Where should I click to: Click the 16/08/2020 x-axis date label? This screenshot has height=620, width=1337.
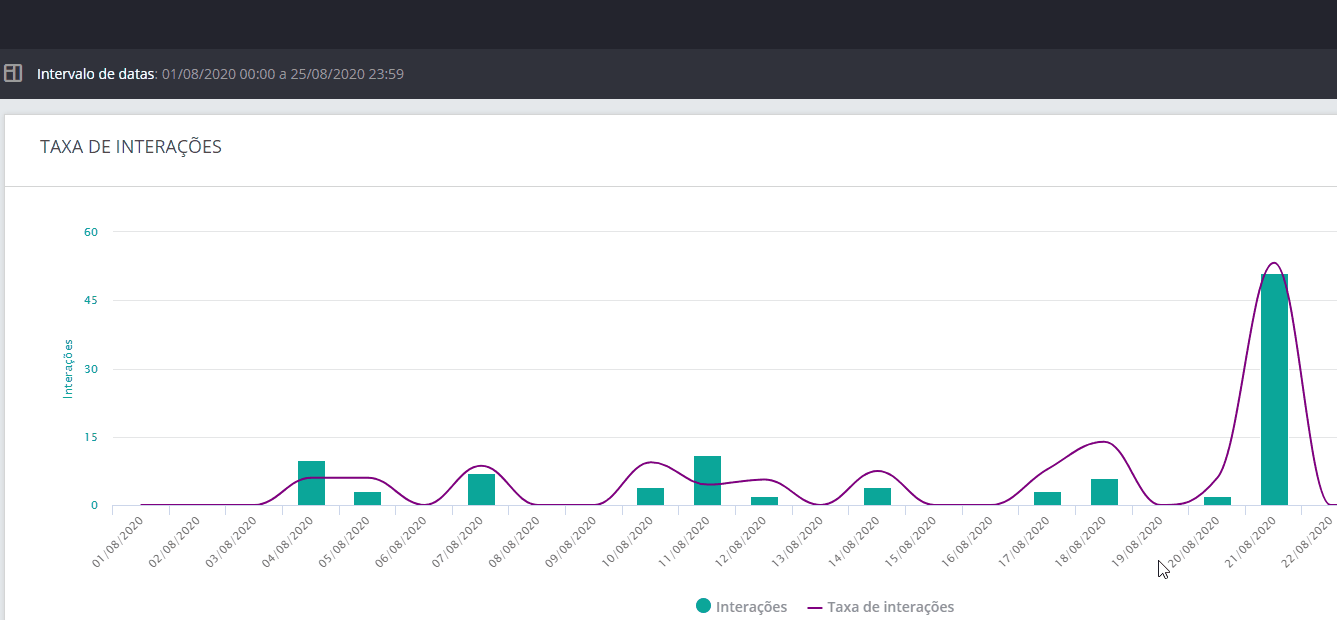pos(968,541)
